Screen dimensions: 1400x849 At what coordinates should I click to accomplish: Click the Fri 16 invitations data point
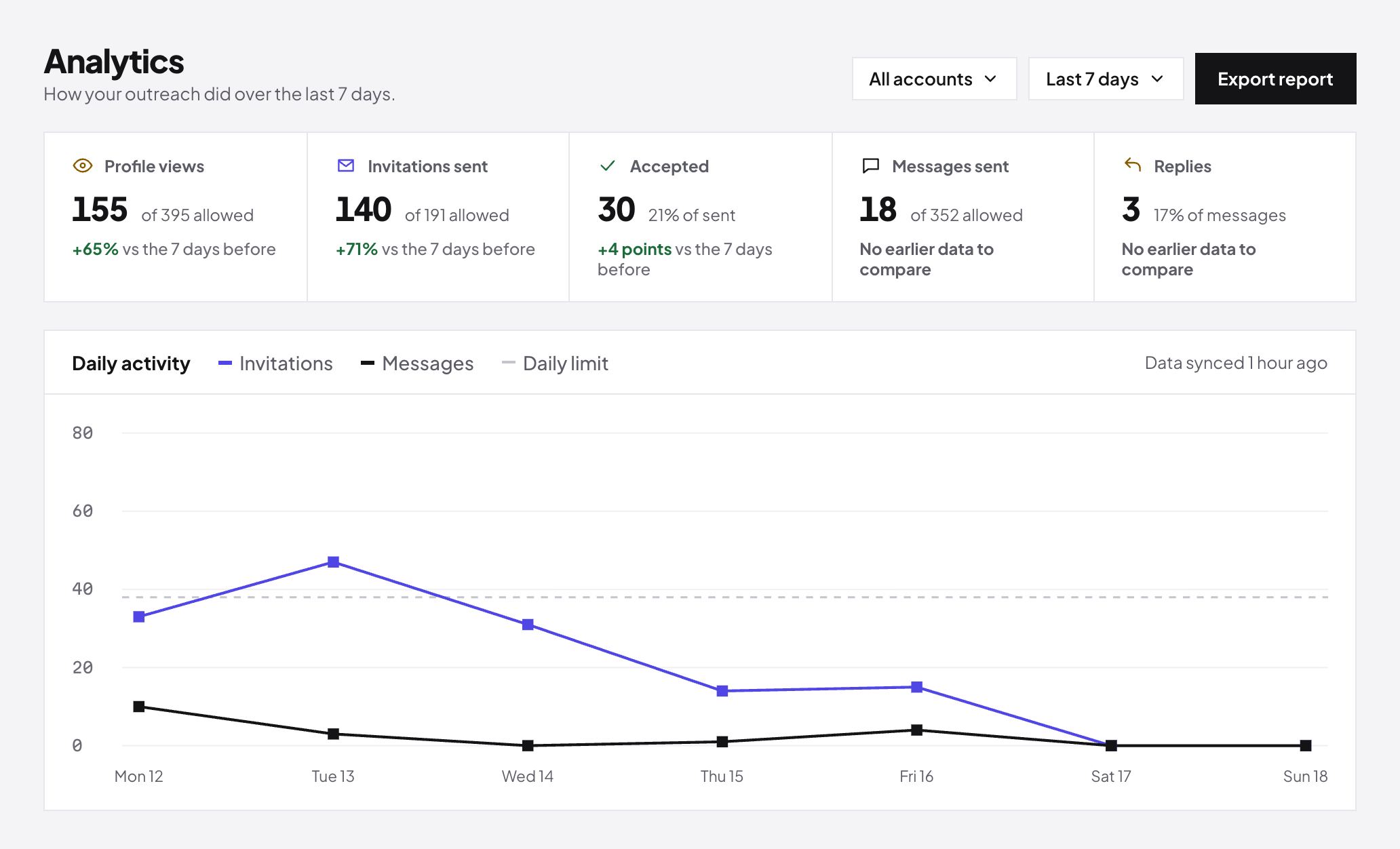pyautogui.click(x=916, y=688)
